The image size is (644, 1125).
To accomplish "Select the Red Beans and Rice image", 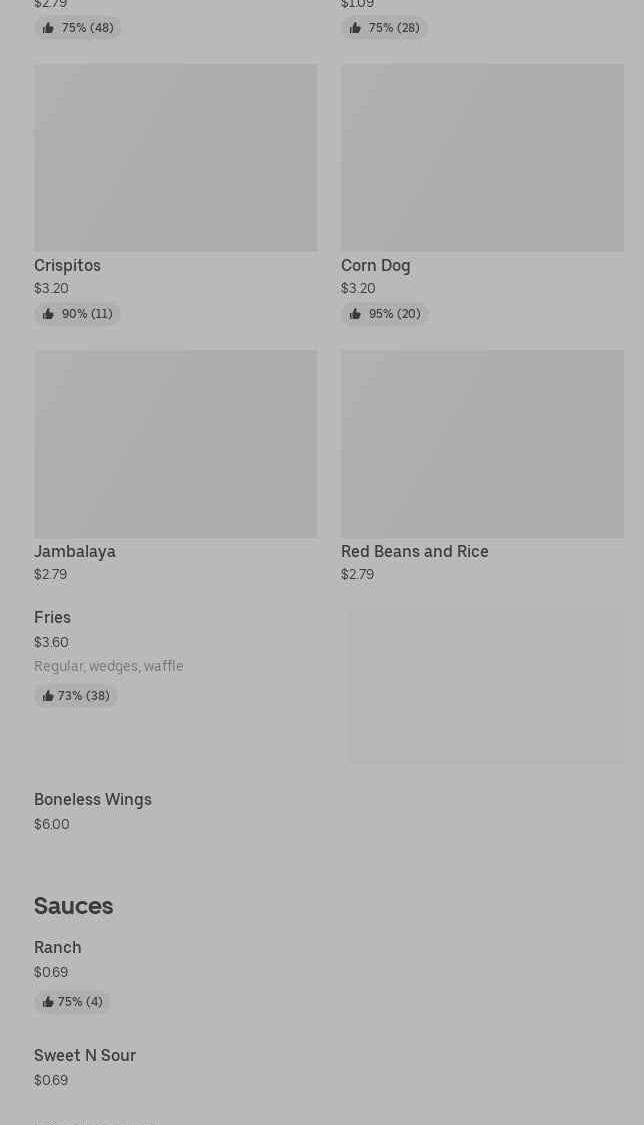I will click(x=482, y=444).
